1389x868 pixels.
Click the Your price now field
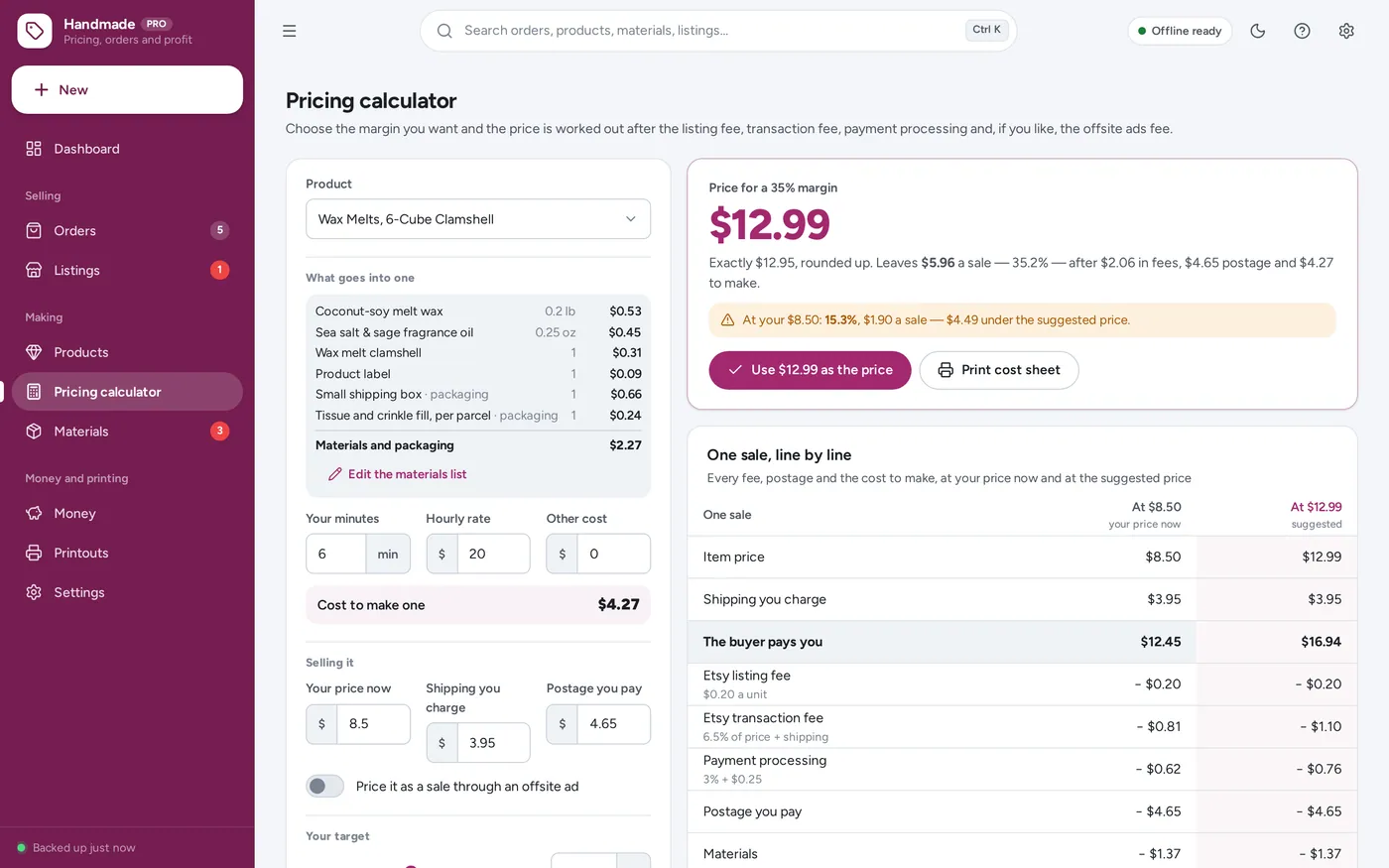[x=373, y=724]
